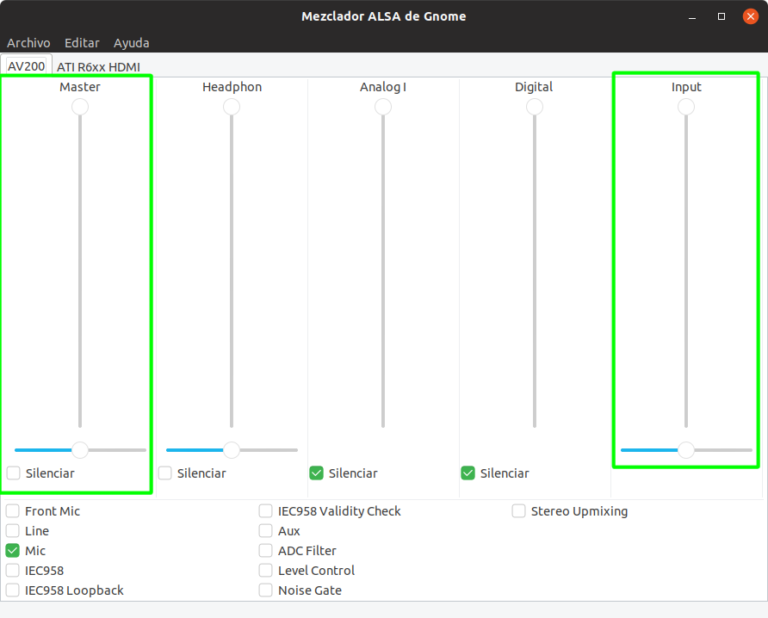Click the Input horizontal balance slider handle
This screenshot has width=768, height=618.
click(686, 450)
